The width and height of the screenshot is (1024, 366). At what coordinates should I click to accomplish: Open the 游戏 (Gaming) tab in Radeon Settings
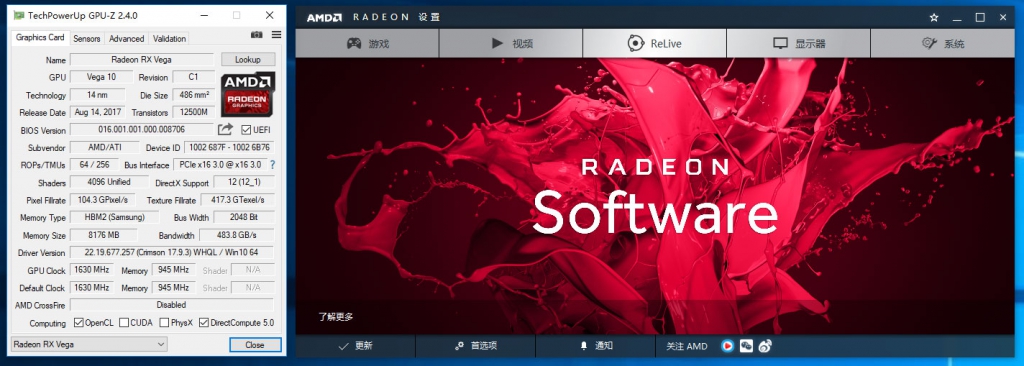367,44
